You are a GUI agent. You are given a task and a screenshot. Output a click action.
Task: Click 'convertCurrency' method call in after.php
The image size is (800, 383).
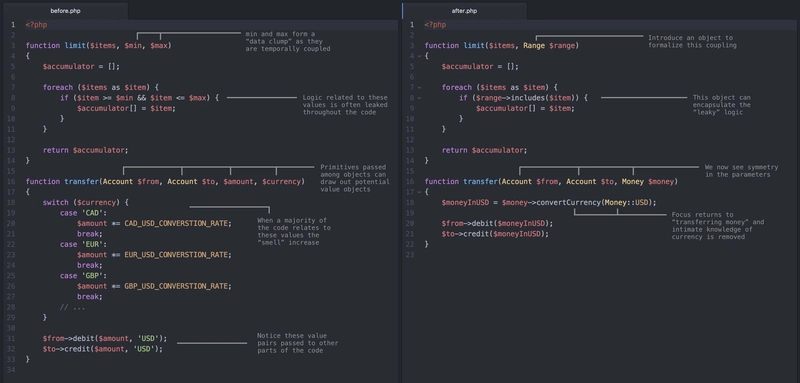pyautogui.click(x=568, y=202)
